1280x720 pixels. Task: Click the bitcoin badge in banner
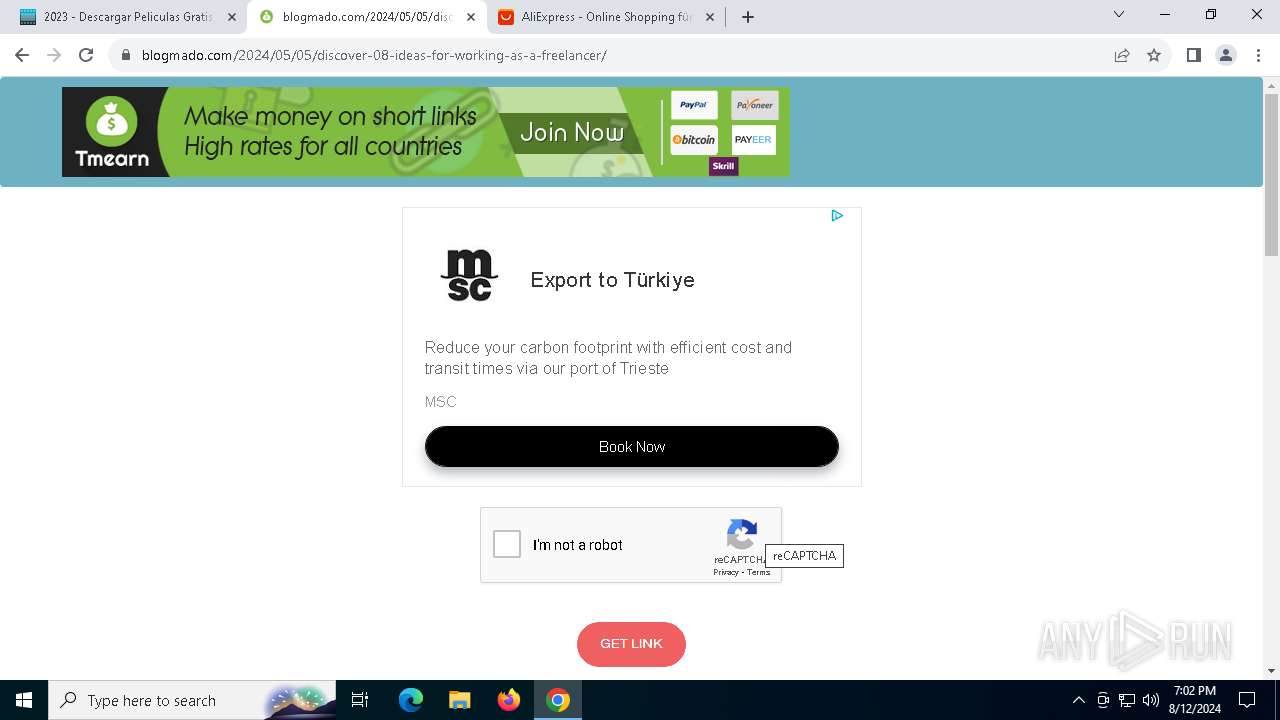click(694, 140)
